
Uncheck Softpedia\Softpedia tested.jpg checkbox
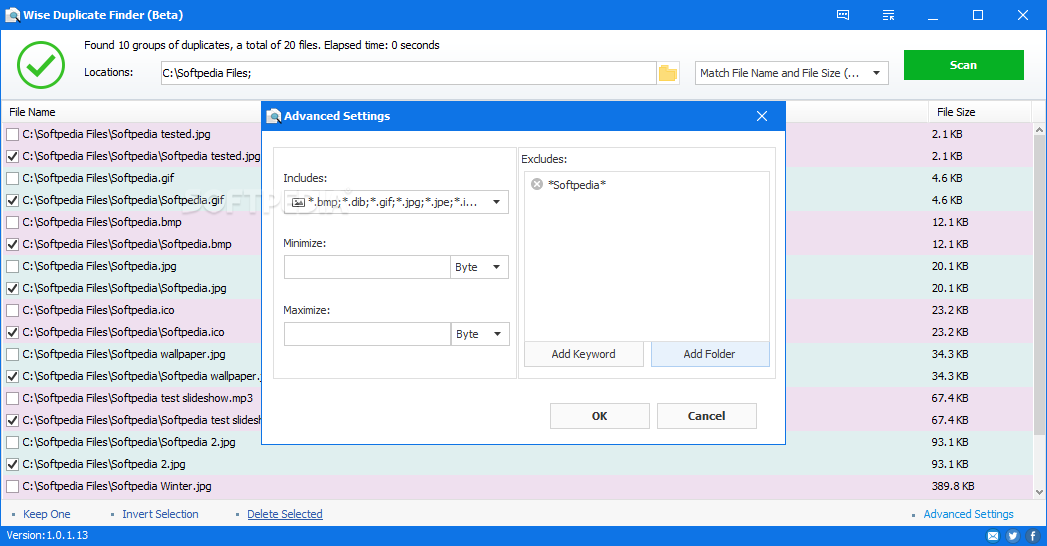(12, 156)
